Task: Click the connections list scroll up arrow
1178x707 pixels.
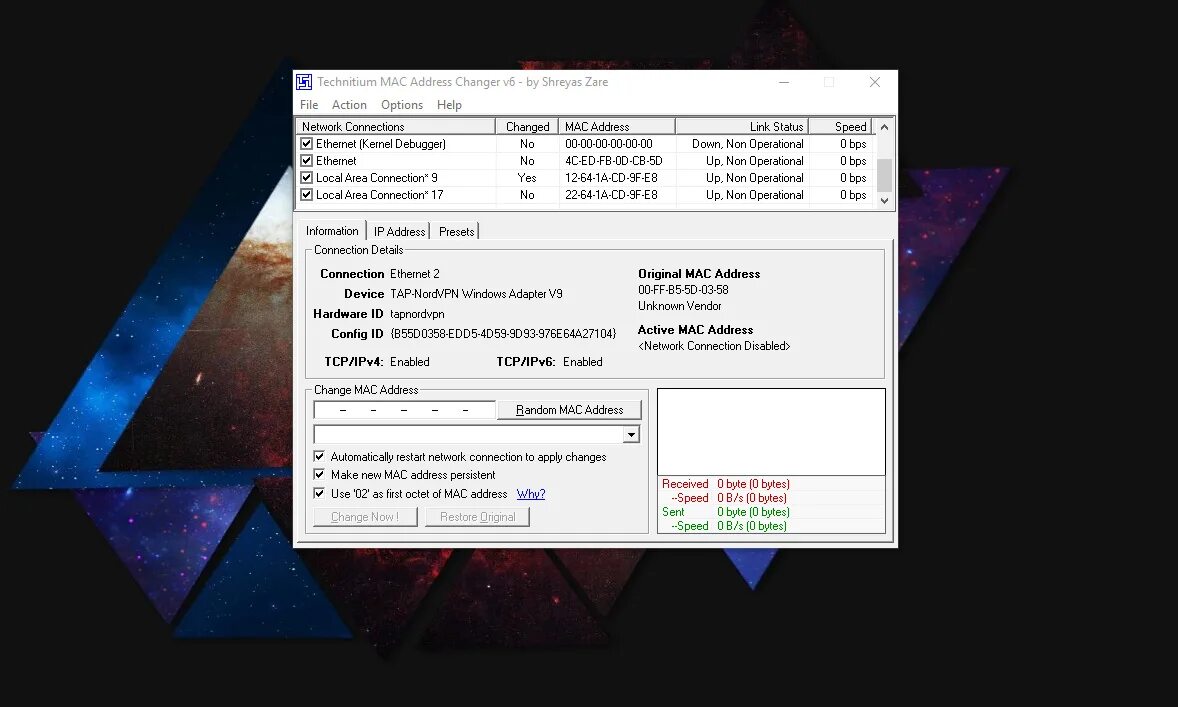Action: click(x=884, y=127)
